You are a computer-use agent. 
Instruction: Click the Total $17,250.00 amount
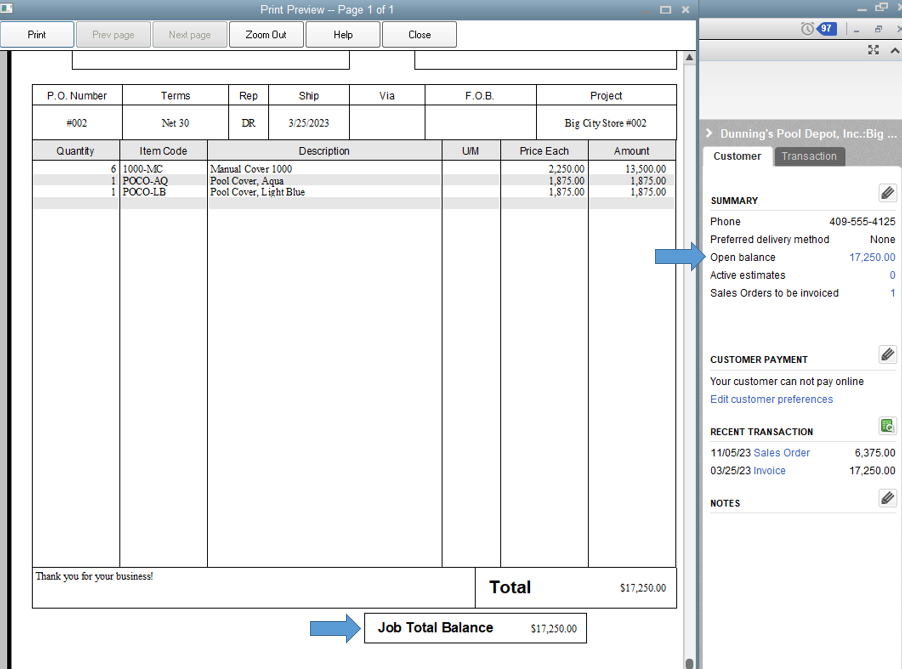pyautogui.click(x=643, y=588)
